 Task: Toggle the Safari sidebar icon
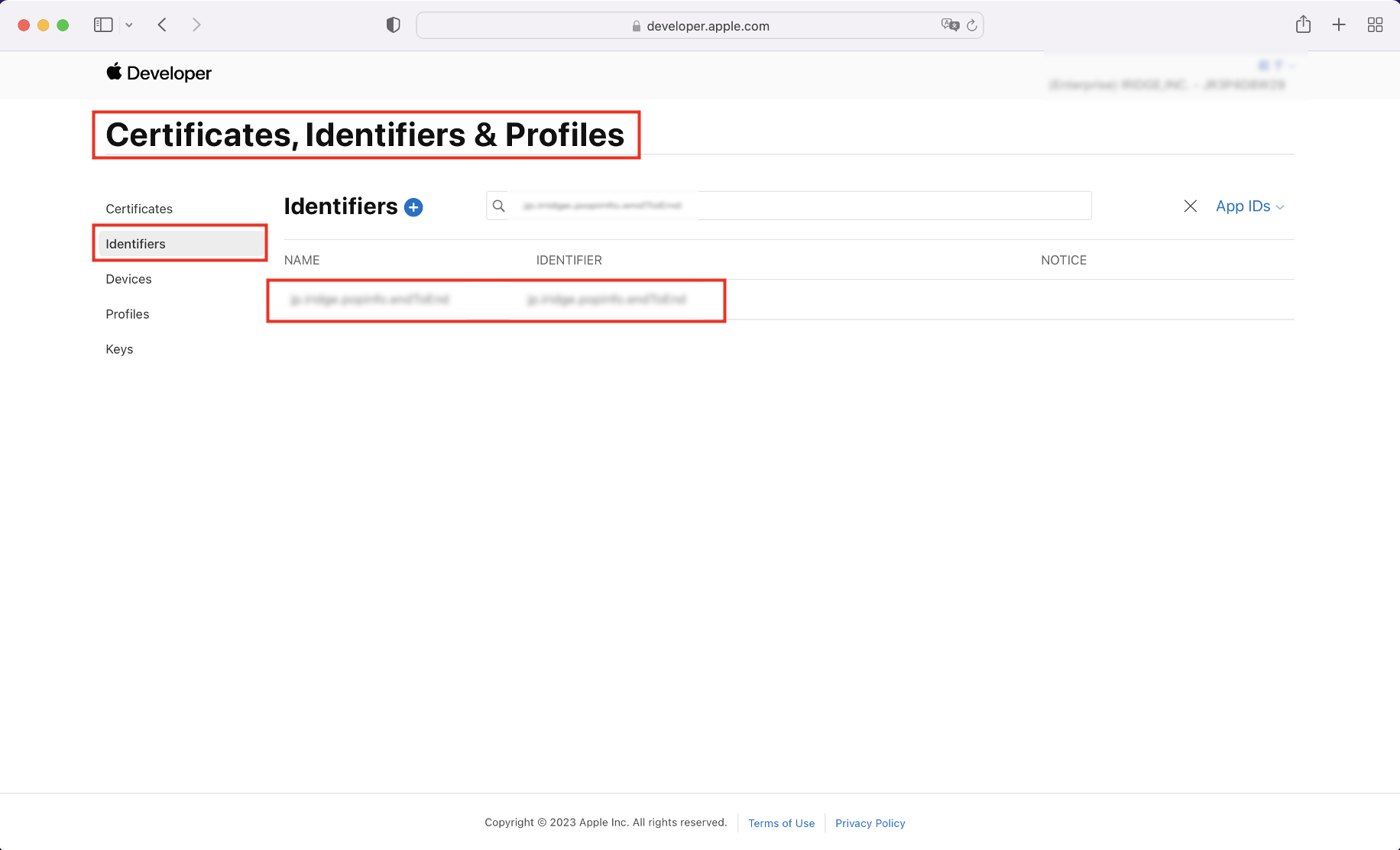pyautogui.click(x=103, y=25)
